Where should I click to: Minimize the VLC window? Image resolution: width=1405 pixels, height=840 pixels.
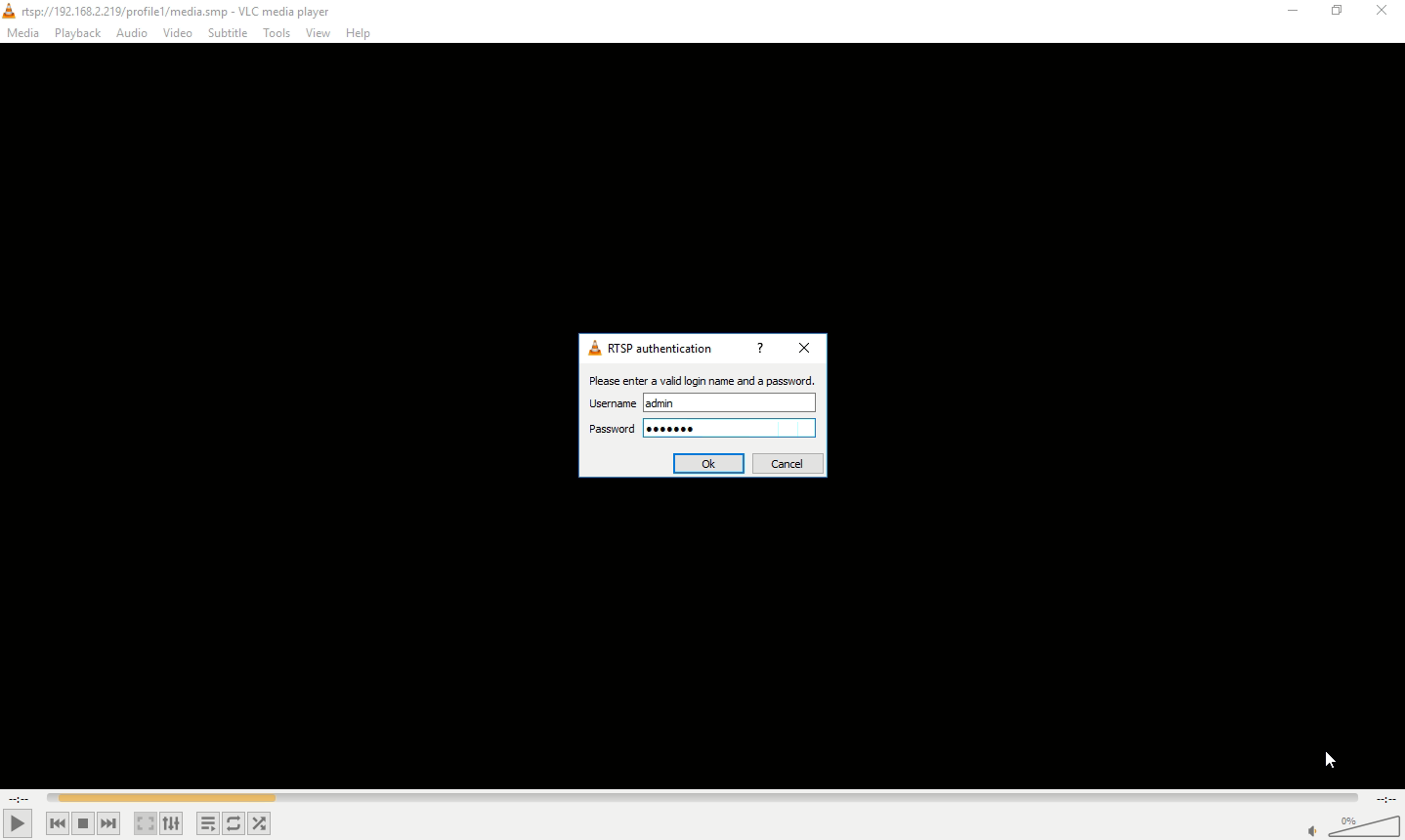(x=1293, y=11)
